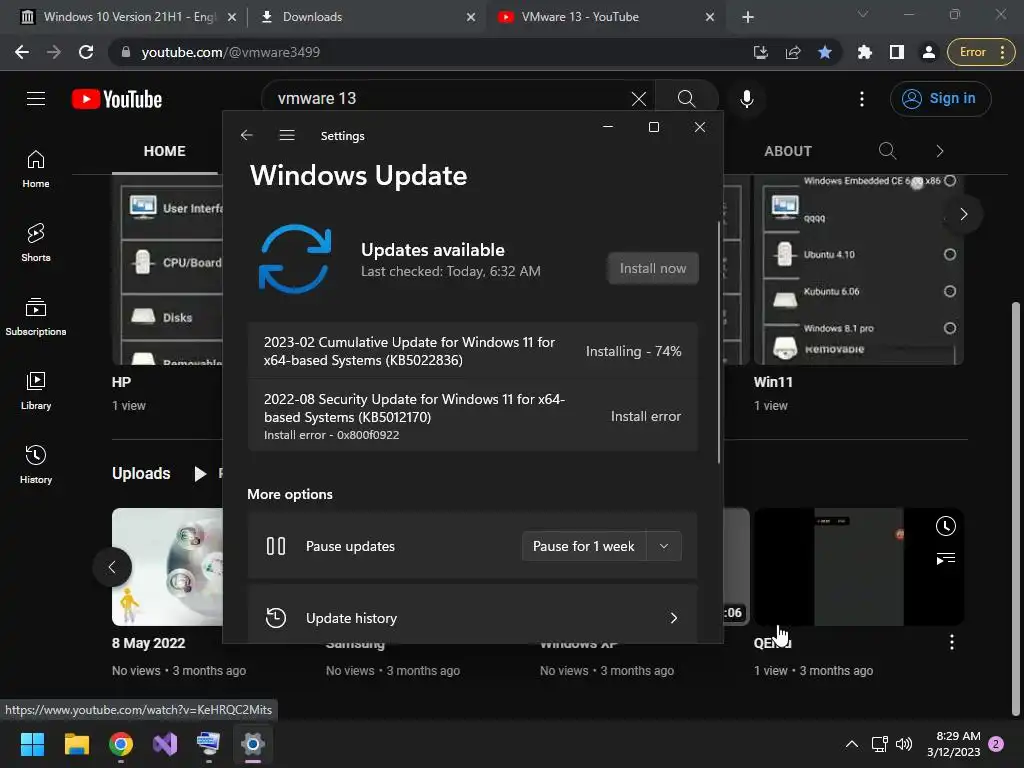Start voice search with the microphone
This screenshot has height=768, width=1024.
(746, 99)
